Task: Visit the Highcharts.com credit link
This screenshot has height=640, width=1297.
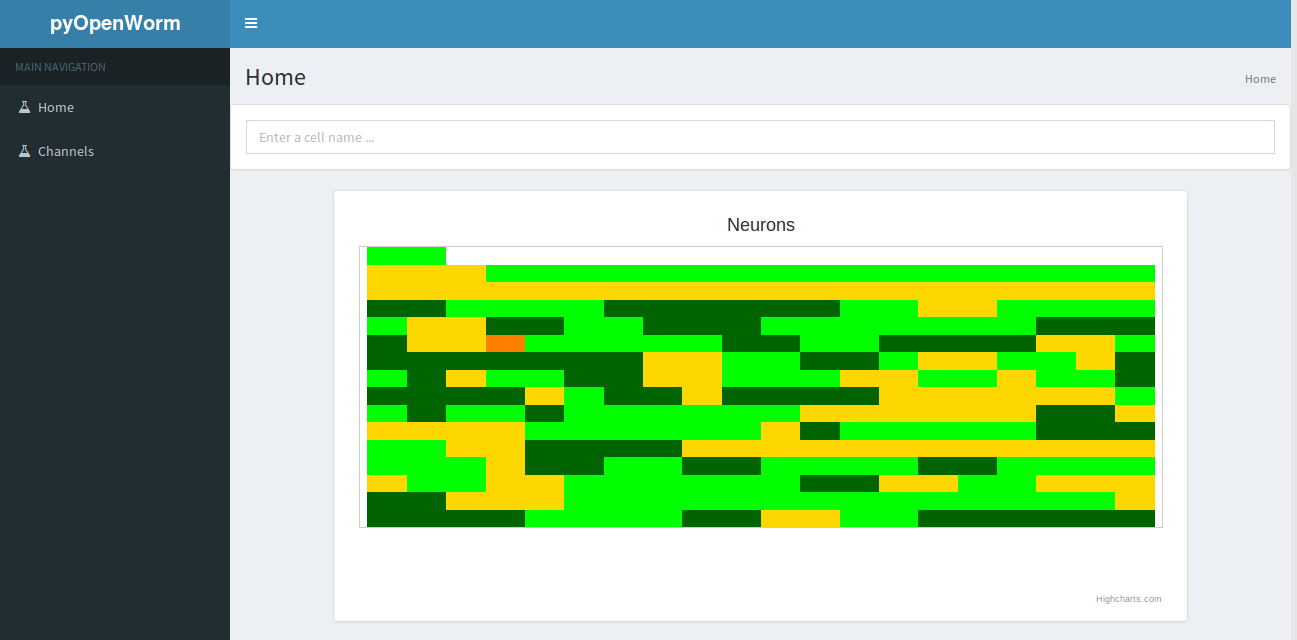Action: [x=1128, y=598]
